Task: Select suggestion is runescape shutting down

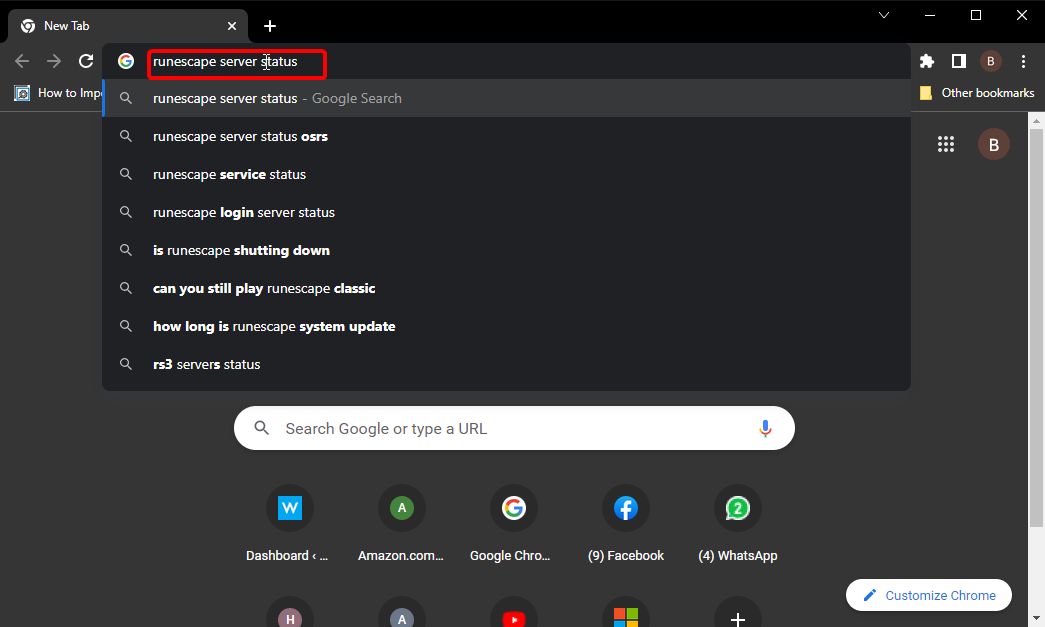Action: click(x=507, y=251)
